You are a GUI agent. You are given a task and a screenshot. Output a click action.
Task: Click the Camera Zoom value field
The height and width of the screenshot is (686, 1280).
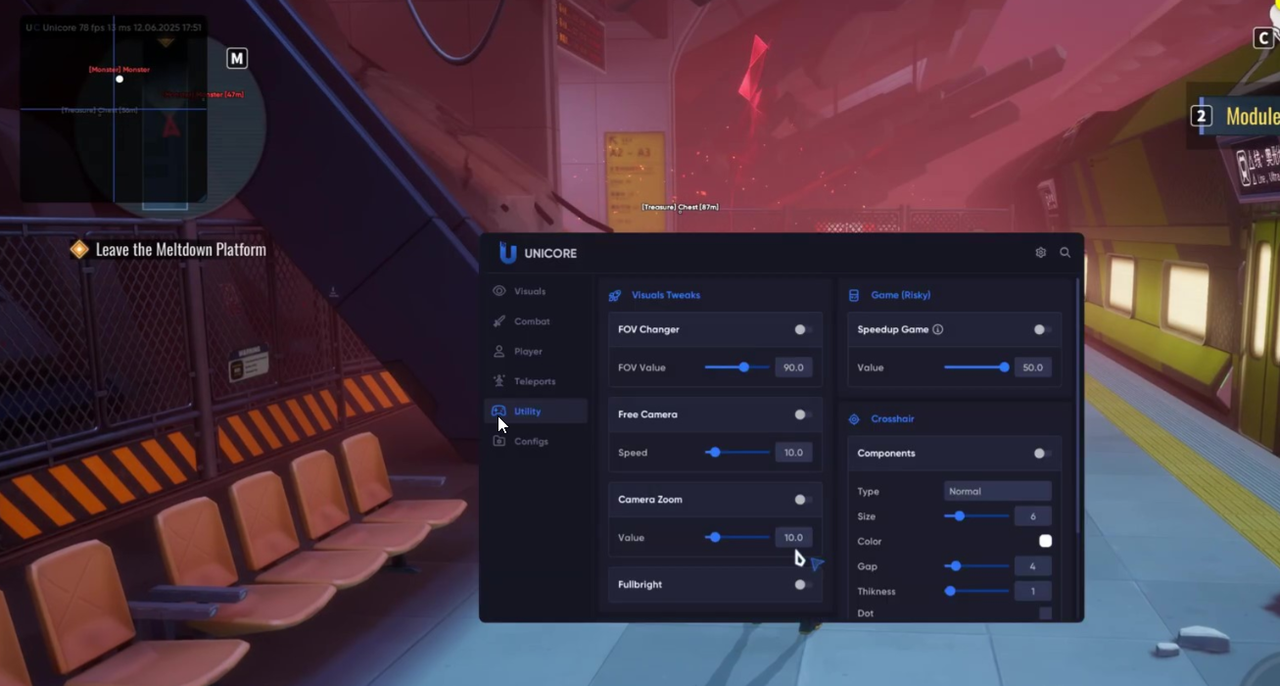794,537
